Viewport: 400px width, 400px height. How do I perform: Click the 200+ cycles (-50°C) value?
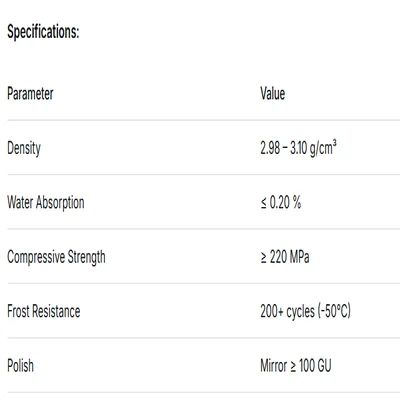(305, 311)
